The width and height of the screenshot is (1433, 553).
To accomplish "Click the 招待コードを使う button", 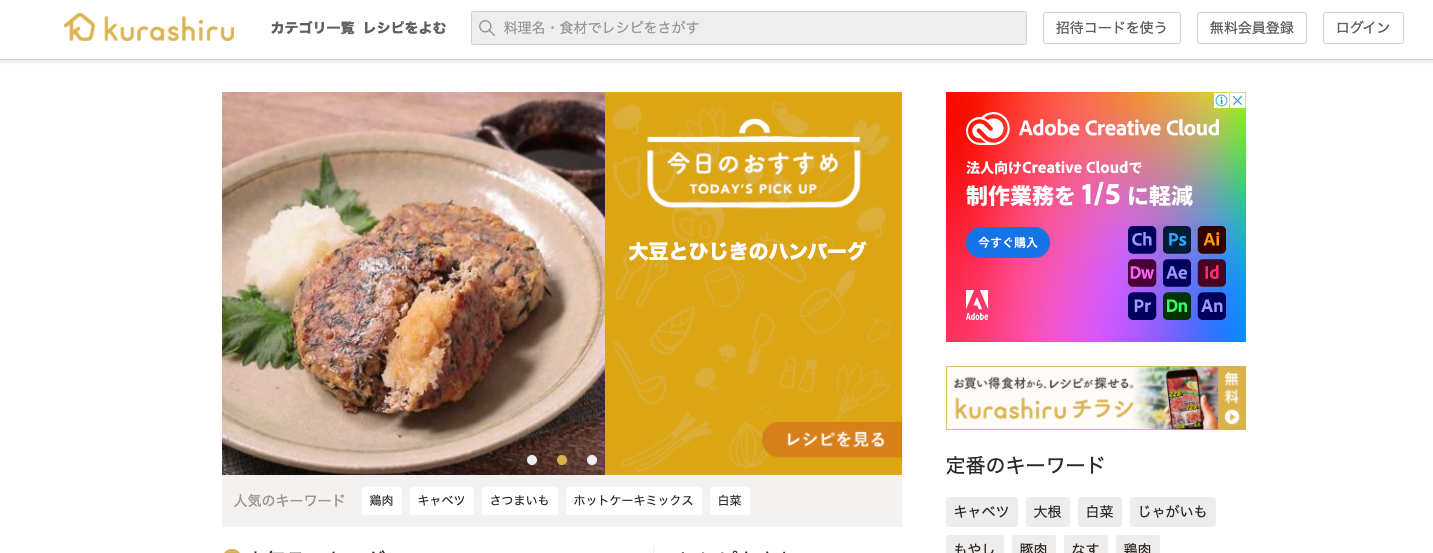I will pyautogui.click(x=1112, y=28).
